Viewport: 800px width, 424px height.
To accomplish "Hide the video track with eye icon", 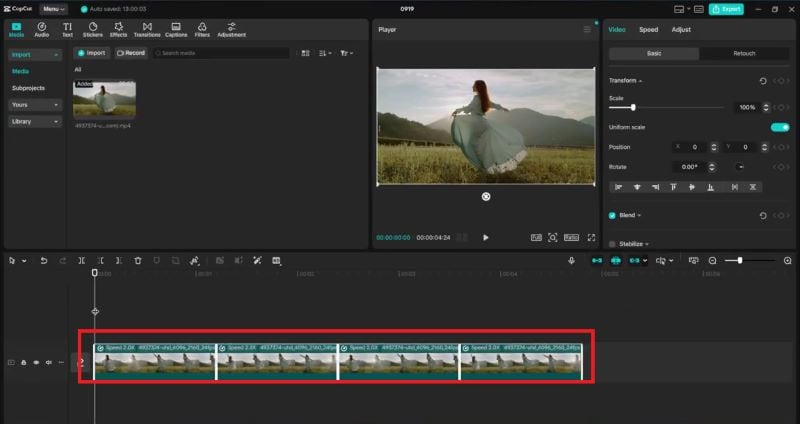I will 36,362.
